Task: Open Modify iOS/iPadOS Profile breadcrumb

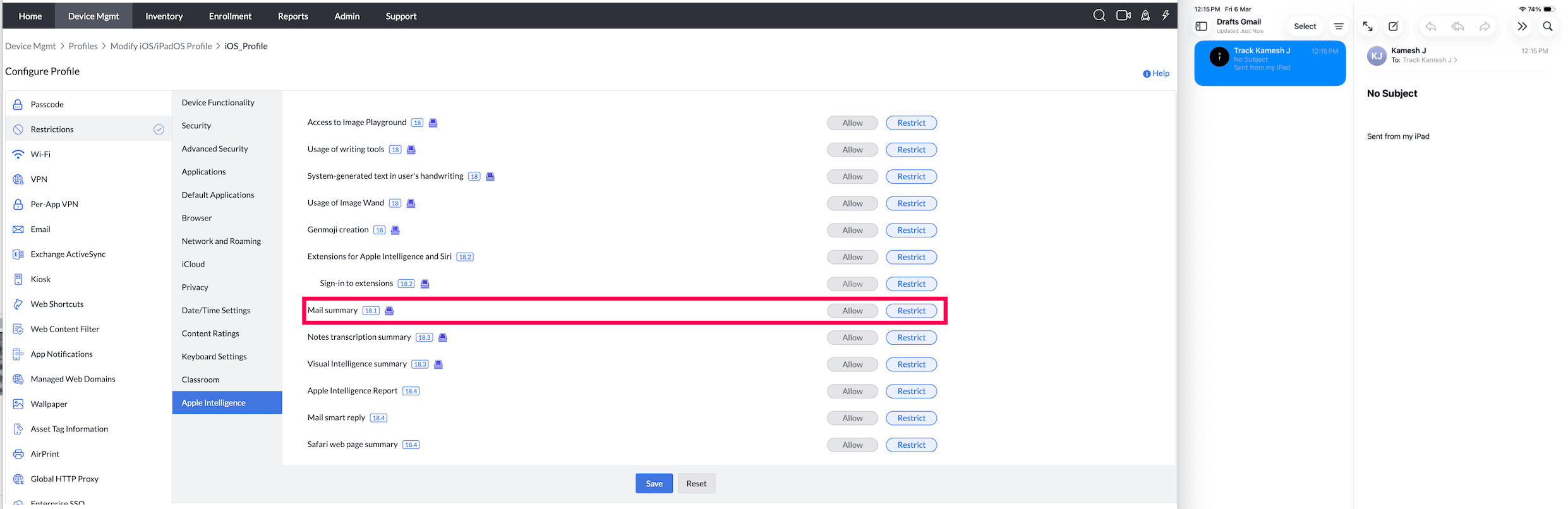Action: point(161,46)
